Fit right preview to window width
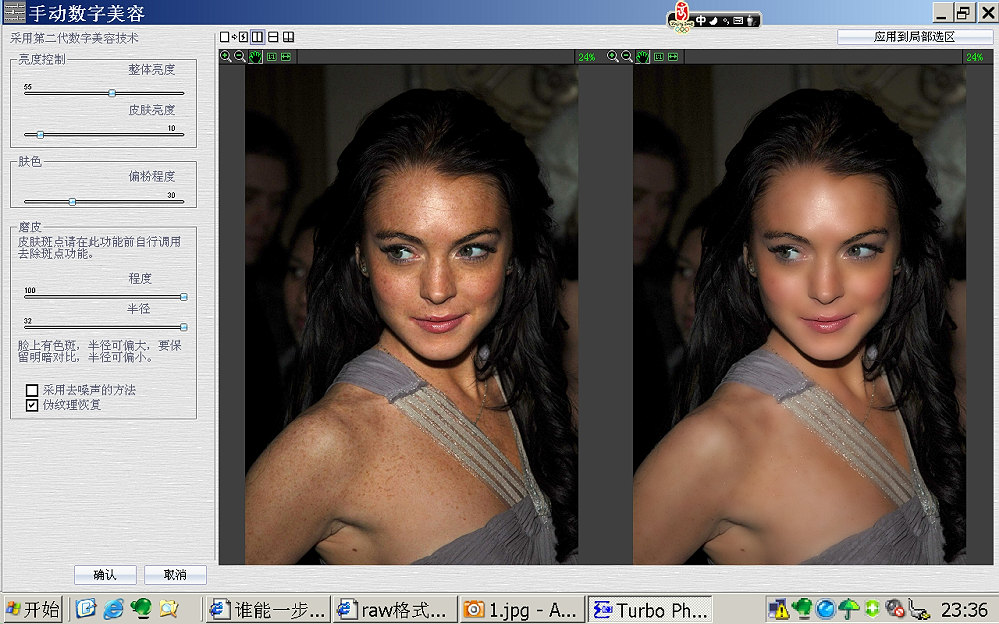Viewport: 999px width, 624px height. pyautogui.click(x=672, y=57)
